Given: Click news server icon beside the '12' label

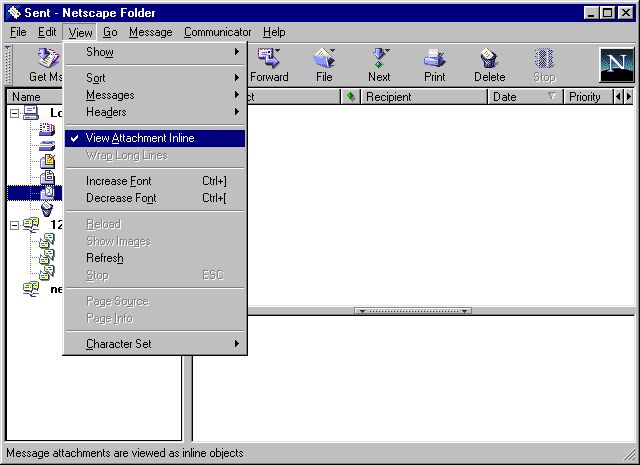Looking at the screenshot, I should tap(31, 225).
